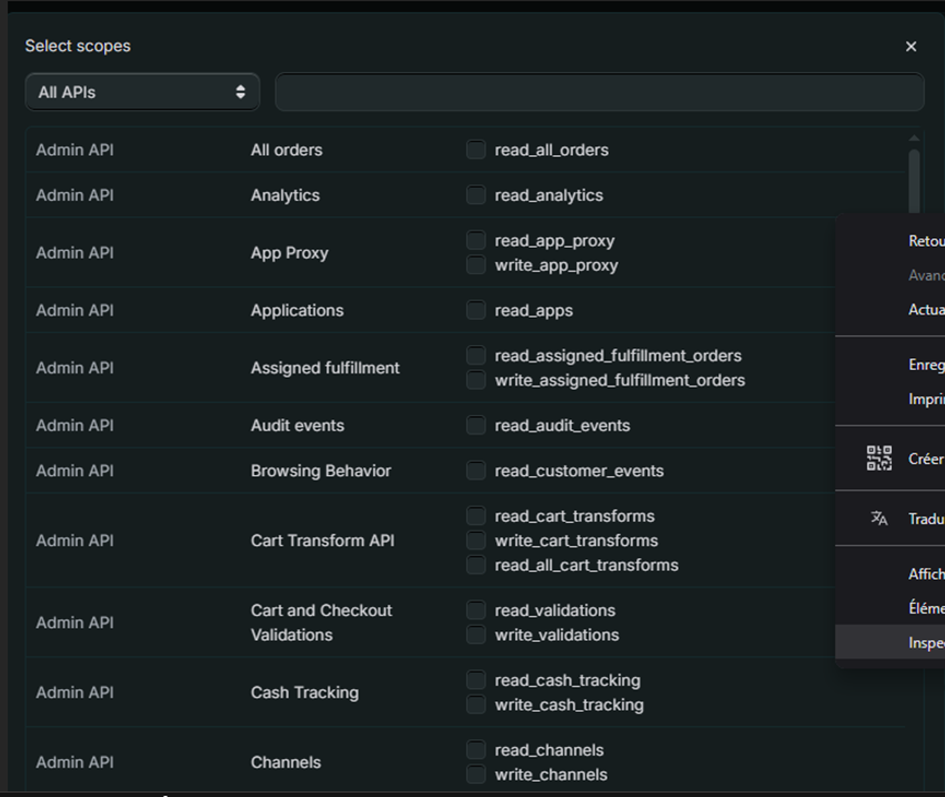Click the scopes list scrollbar up arrow

click(914, 138)
